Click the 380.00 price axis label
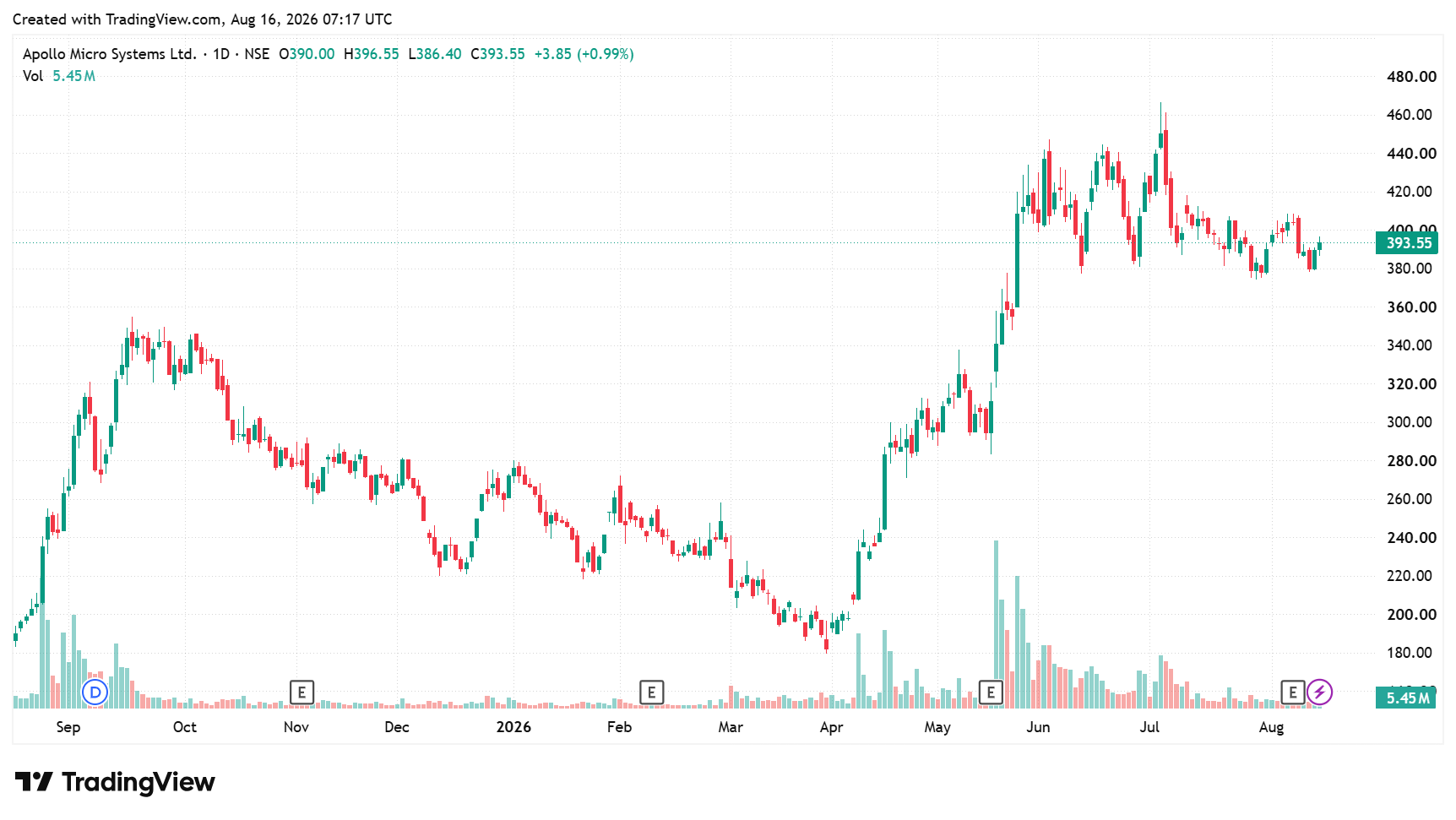This screenshot has width=1456, height=820. [1410, 269]
